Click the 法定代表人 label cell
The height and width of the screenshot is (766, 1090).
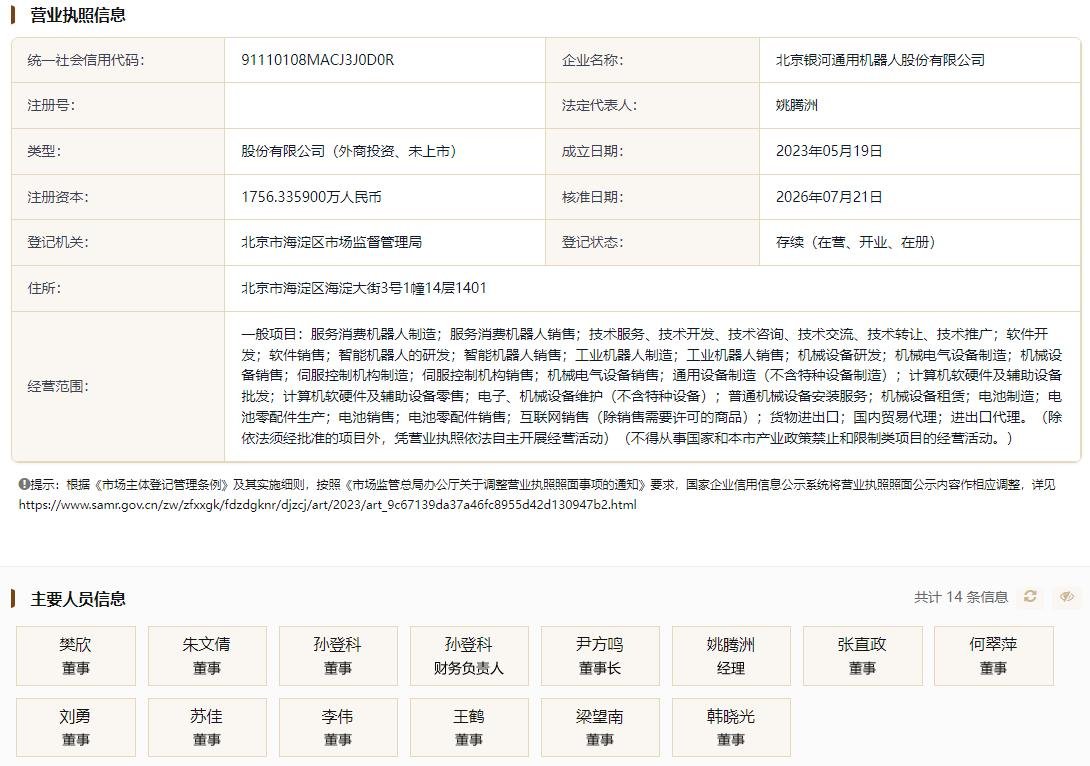pyautogui.click(x=653, y=105)
